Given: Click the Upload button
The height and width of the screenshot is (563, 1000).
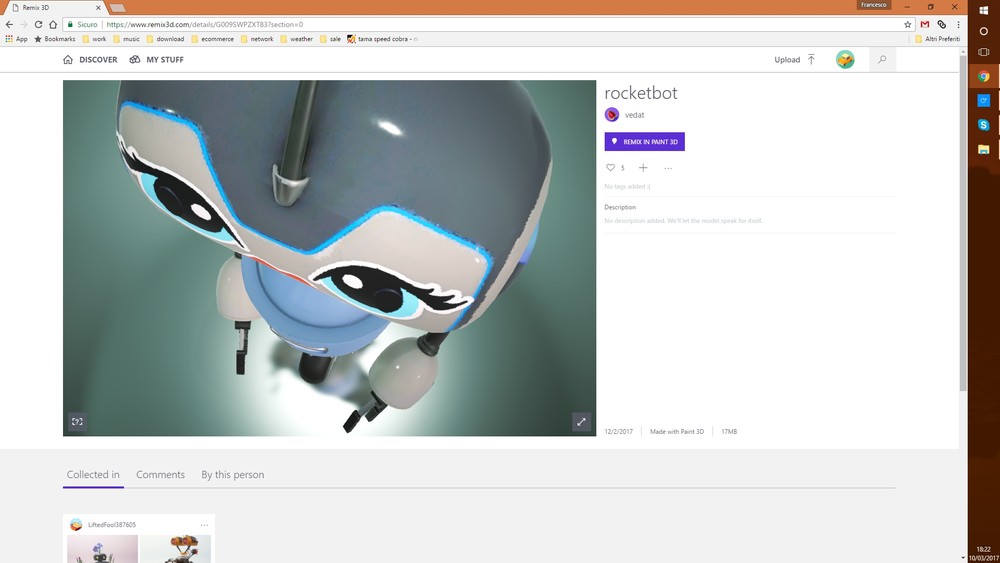Looking at the screenshot, I should click(795, 59).
